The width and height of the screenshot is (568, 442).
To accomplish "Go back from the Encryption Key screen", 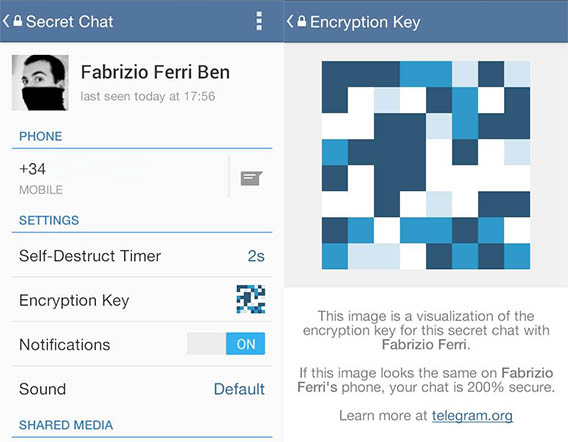I will coord(290,21).
